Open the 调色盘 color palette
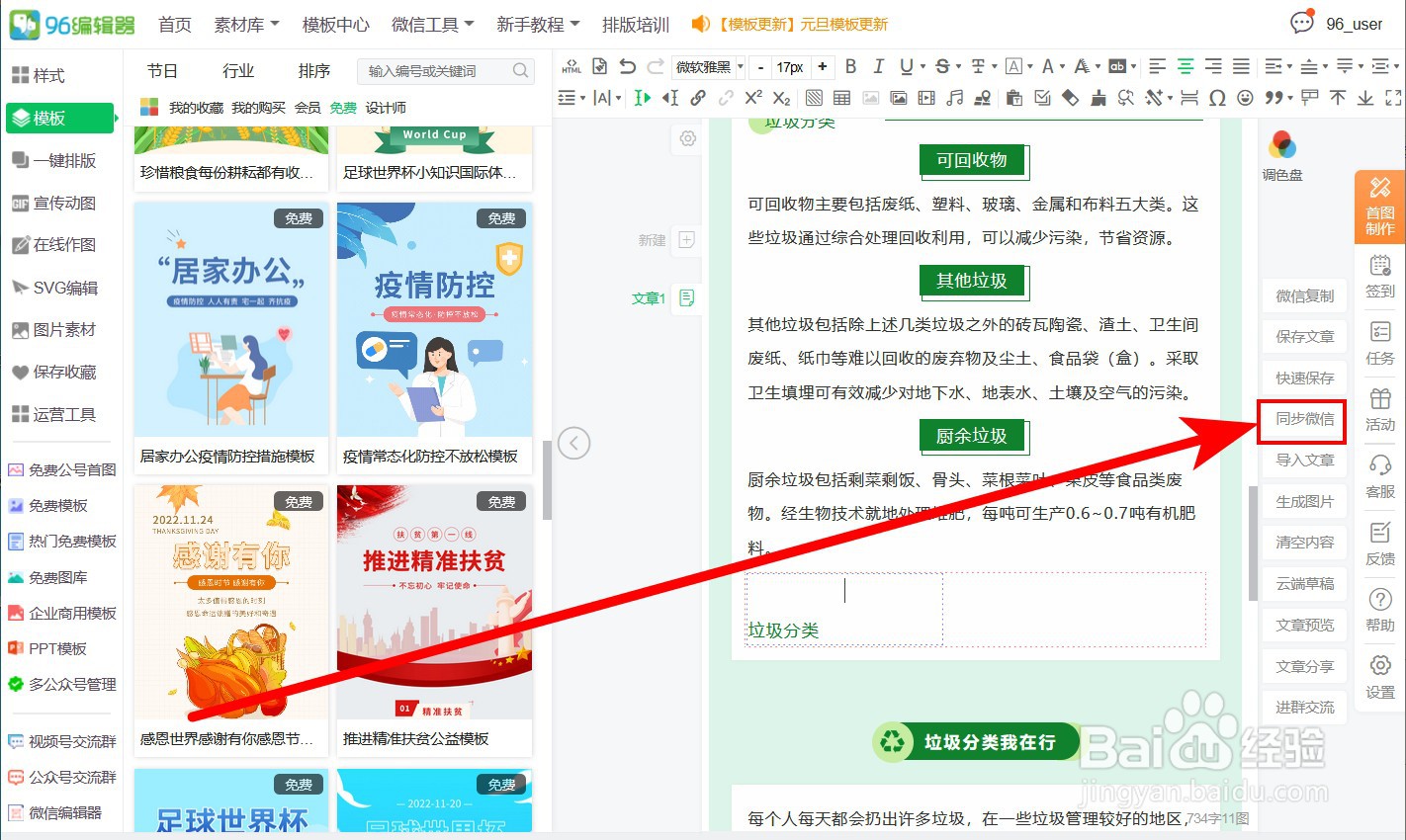 [1282, 156]
